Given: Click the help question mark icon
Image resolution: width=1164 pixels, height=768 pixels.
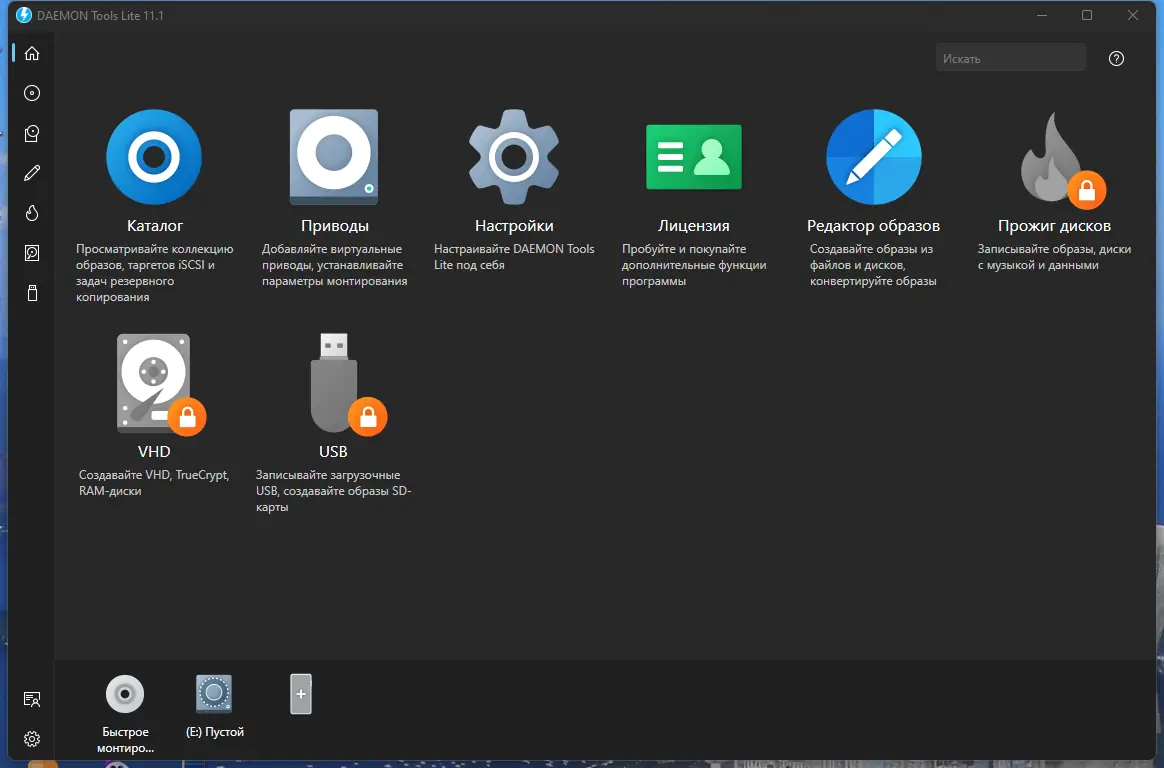Looking at the screenshot, I should coord(1116,59).
